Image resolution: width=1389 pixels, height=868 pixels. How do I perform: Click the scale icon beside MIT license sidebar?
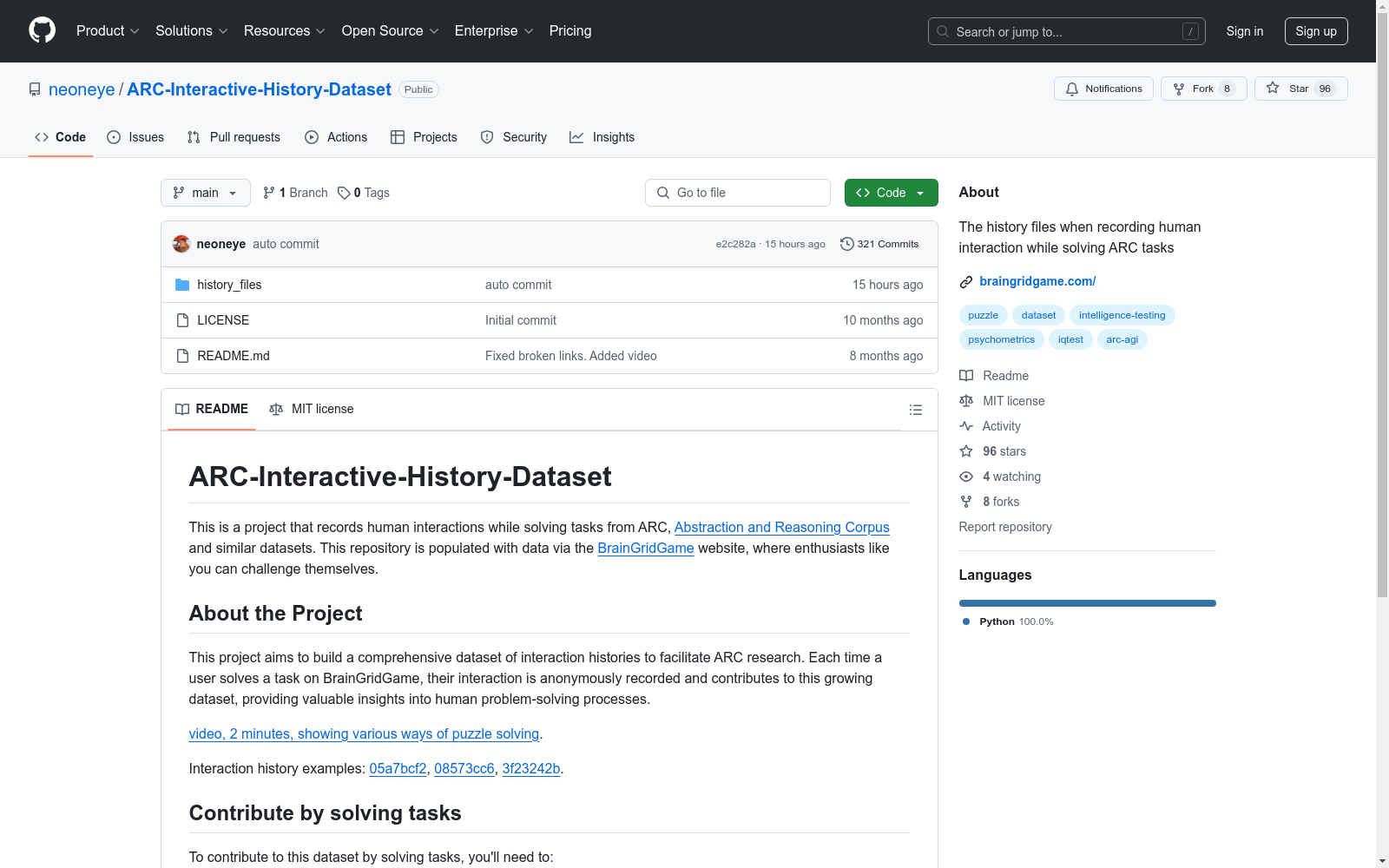(966, 401)
